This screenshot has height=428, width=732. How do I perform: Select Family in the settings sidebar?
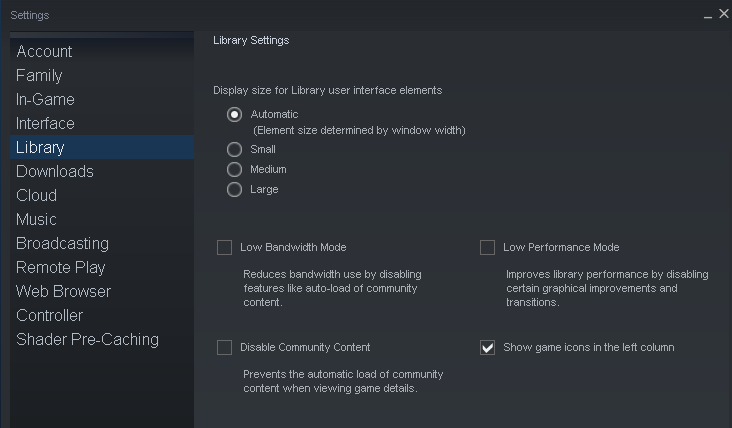pos(39,76)
